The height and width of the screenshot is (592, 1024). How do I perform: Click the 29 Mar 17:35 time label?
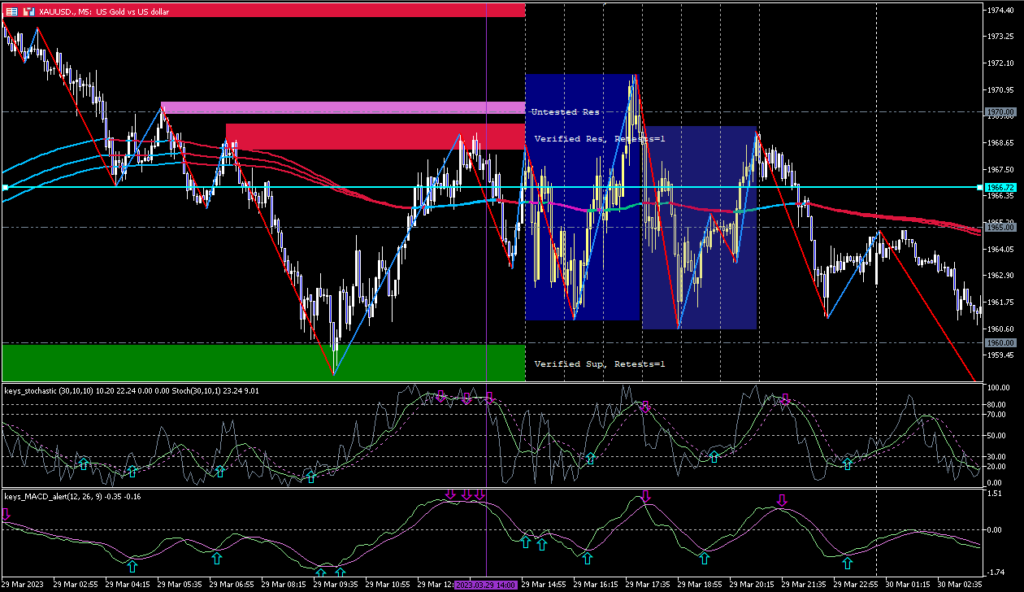coord(648,585)
